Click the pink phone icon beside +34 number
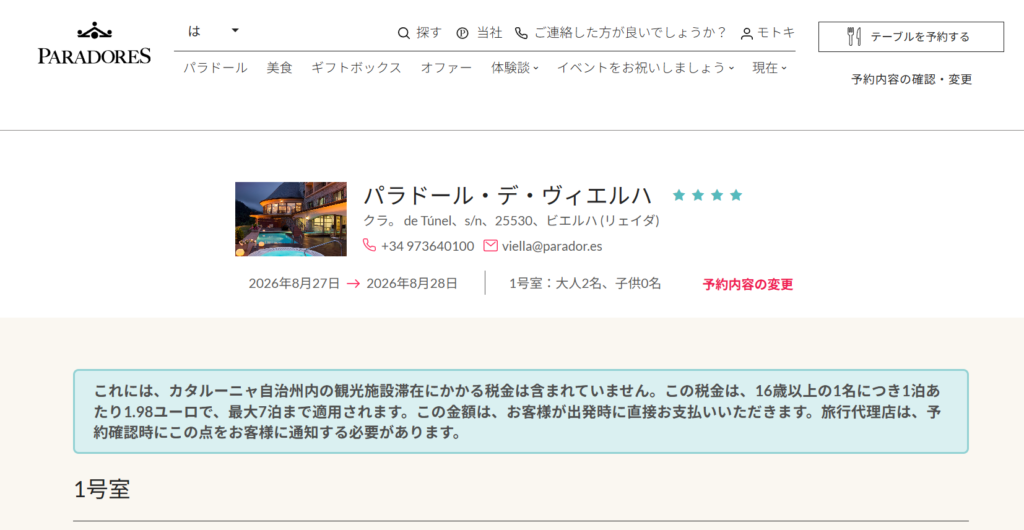This screenshot has width=1024, height=530. pyautogui.click(x=370, y=245)
